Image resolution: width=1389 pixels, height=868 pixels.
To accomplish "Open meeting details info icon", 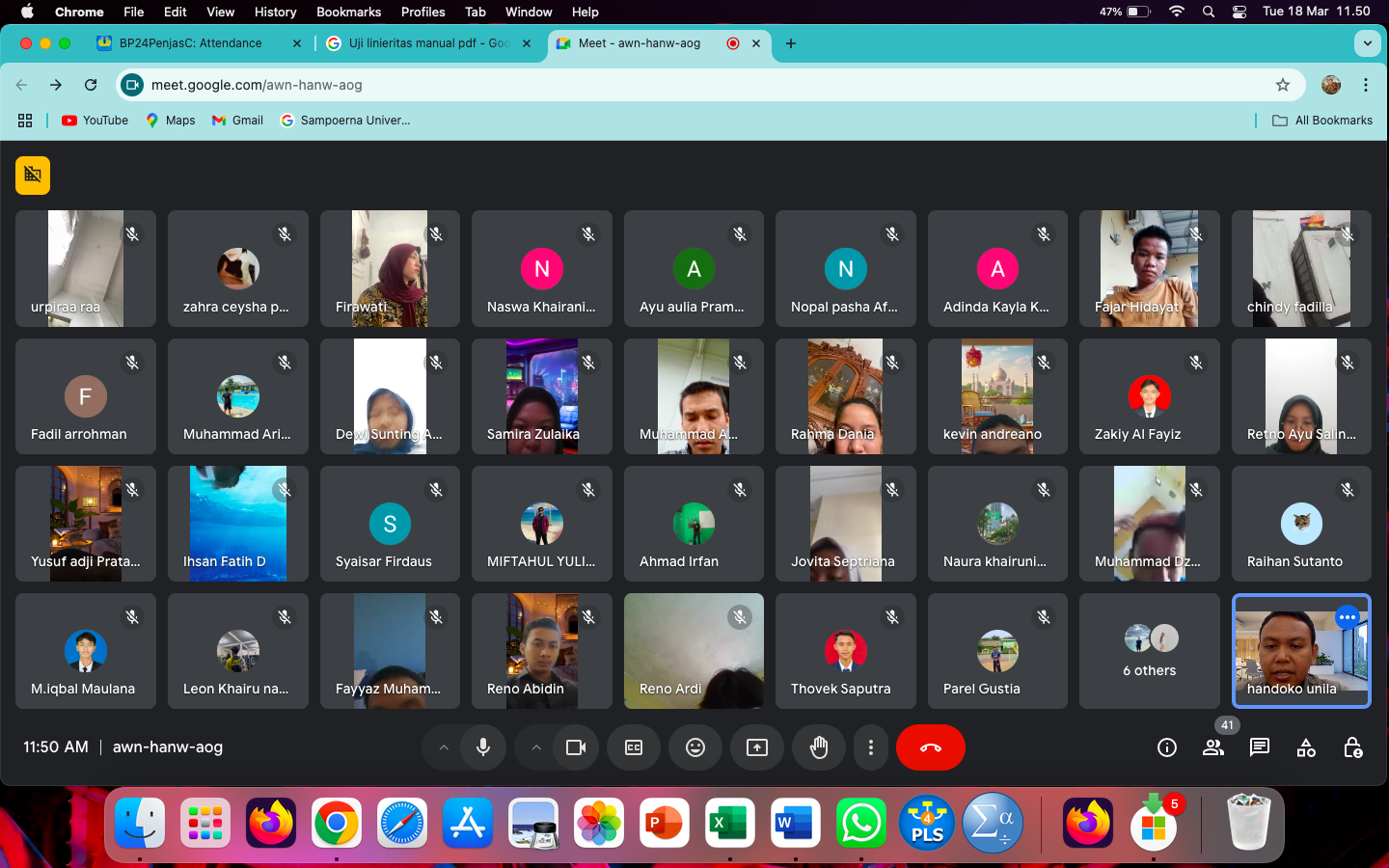I will point(1167,747).
